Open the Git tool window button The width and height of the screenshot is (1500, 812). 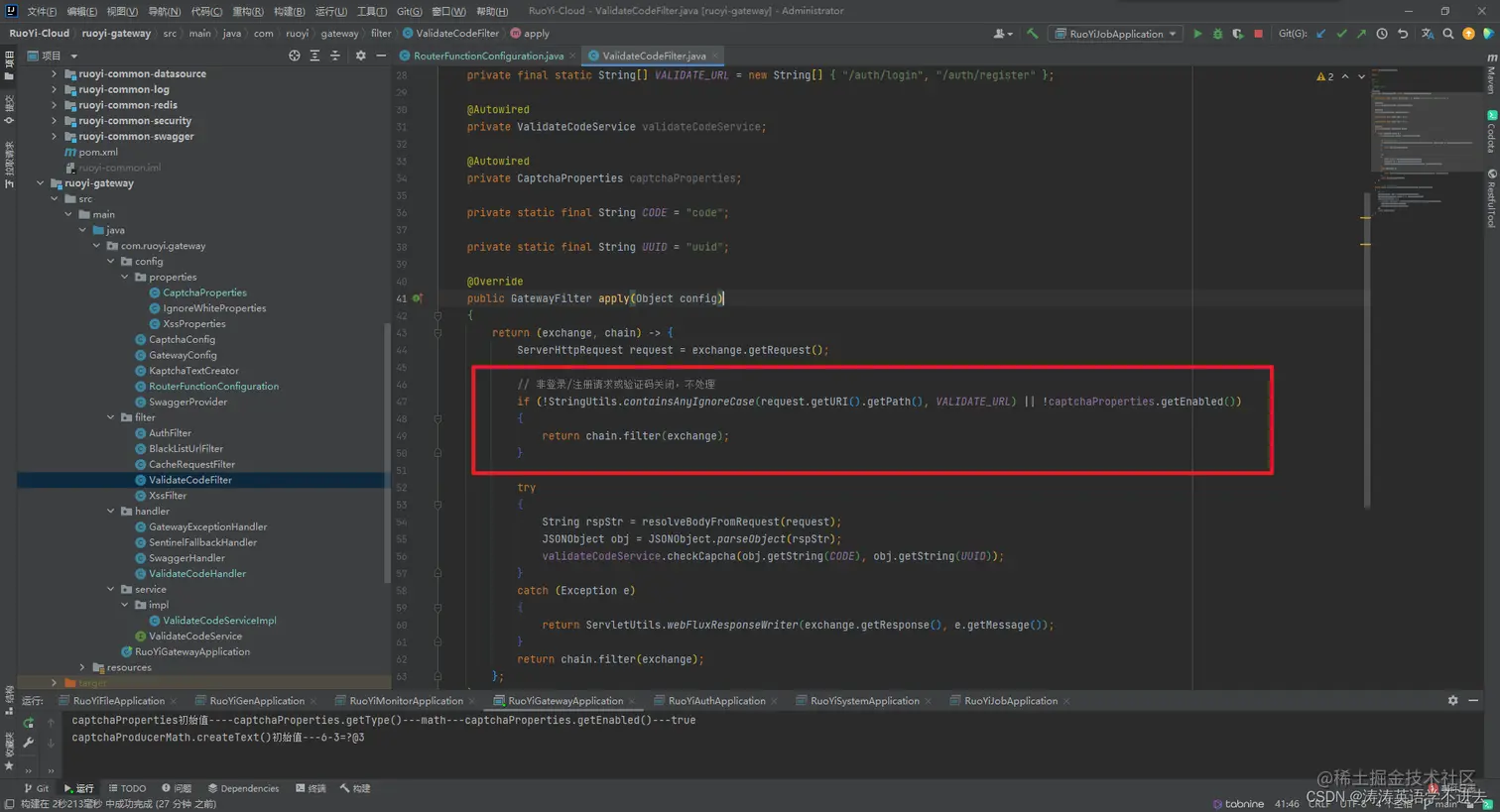pyautogui.click(x=36, y=788)
